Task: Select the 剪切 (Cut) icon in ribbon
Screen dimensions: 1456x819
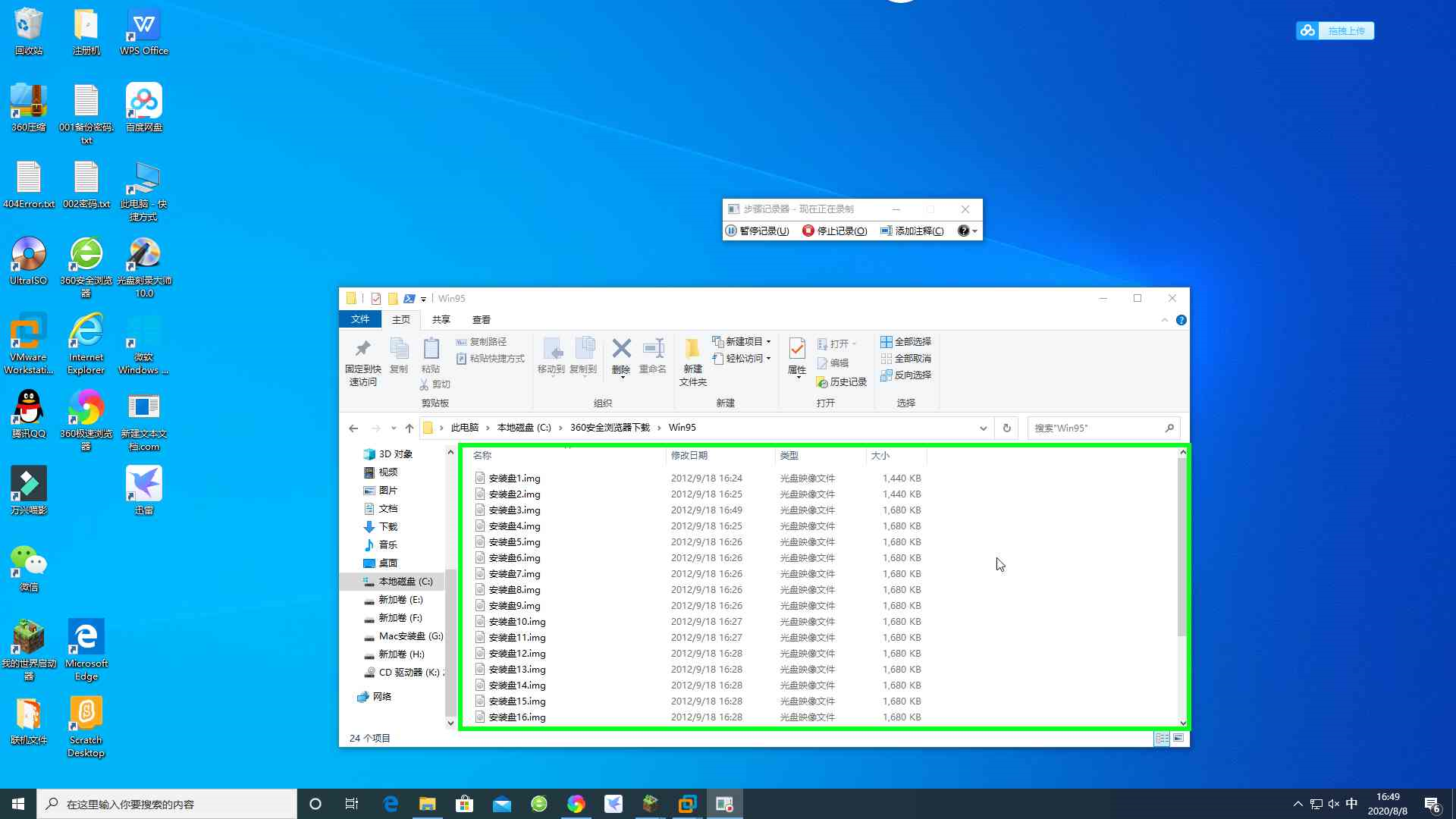Action: (435, 383)
